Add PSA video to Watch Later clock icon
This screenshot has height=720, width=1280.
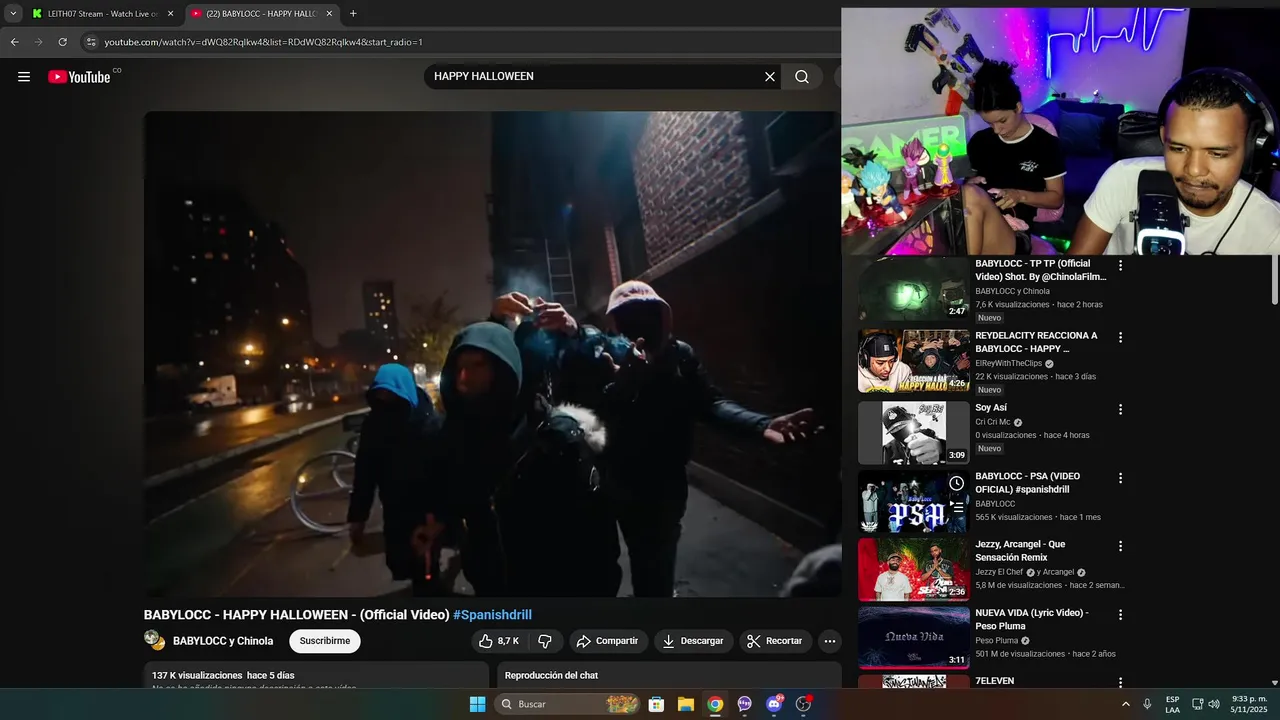(957, 484)
